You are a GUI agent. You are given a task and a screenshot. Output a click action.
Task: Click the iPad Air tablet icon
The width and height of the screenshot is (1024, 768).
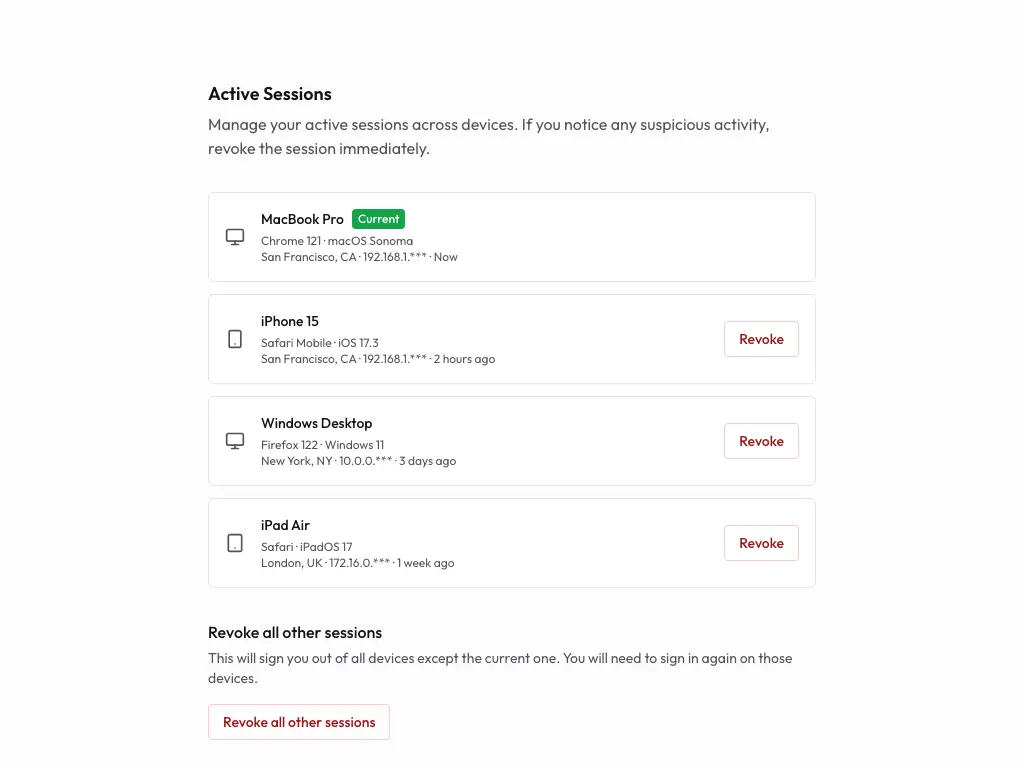(x=235, y=543)
